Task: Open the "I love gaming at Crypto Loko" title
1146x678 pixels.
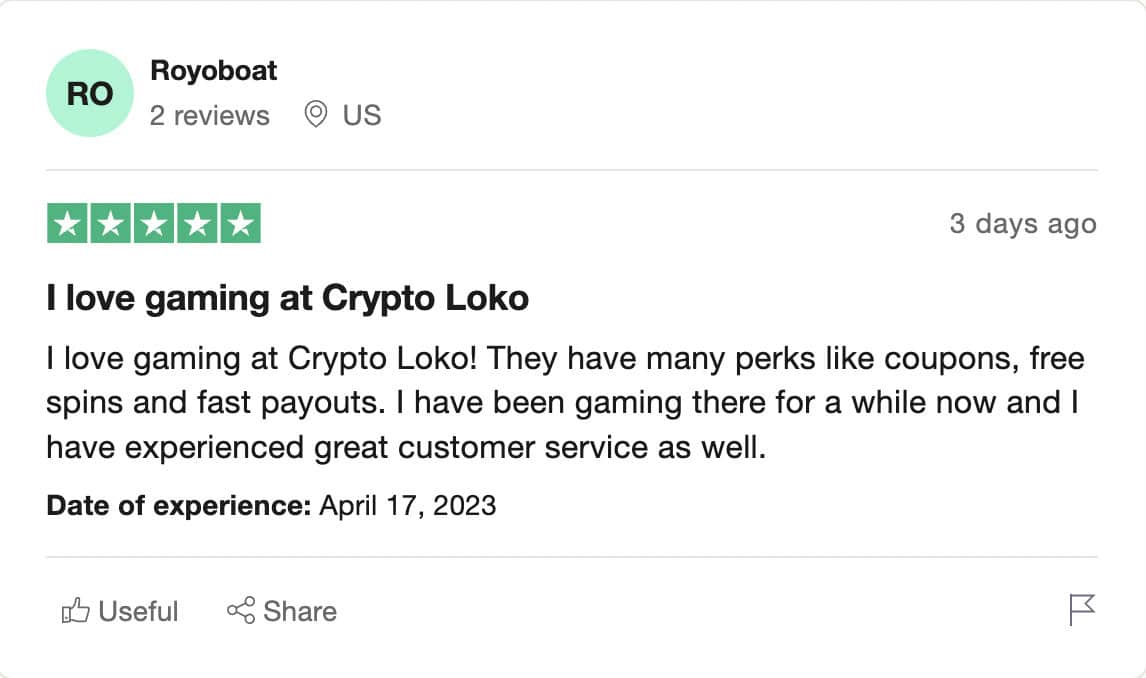Action: pos(287,298)
